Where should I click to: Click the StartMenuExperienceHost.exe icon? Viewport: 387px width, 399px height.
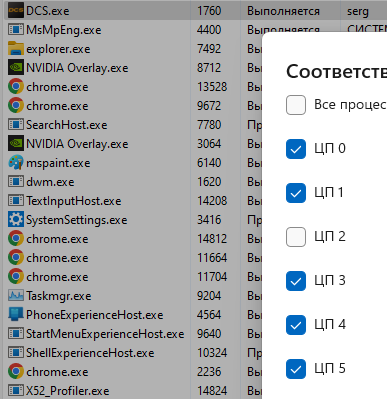point(16,334)
